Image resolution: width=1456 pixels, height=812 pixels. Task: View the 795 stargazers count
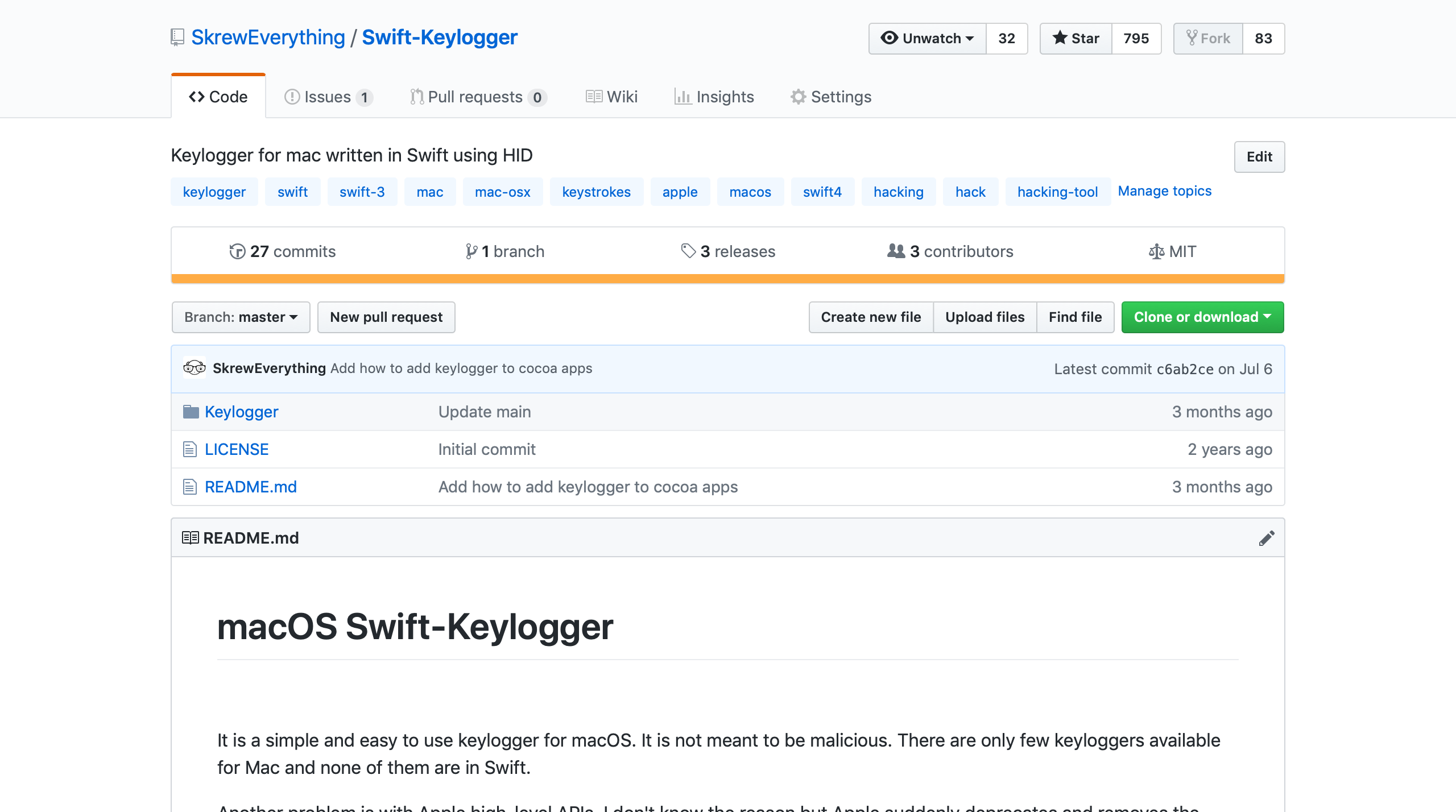click(1136, 38)
